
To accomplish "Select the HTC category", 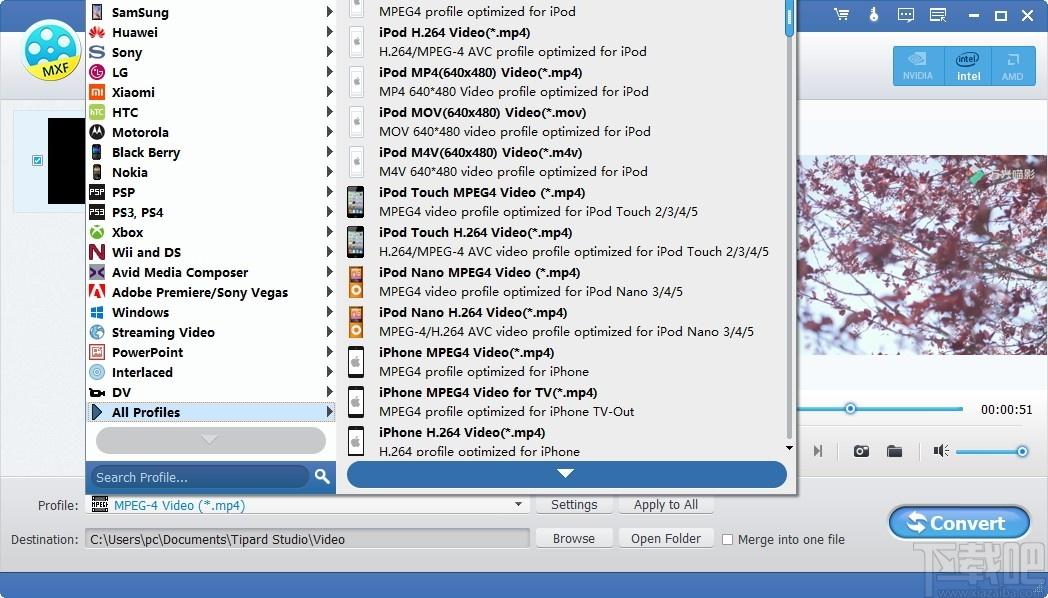I will coord(211,112).
